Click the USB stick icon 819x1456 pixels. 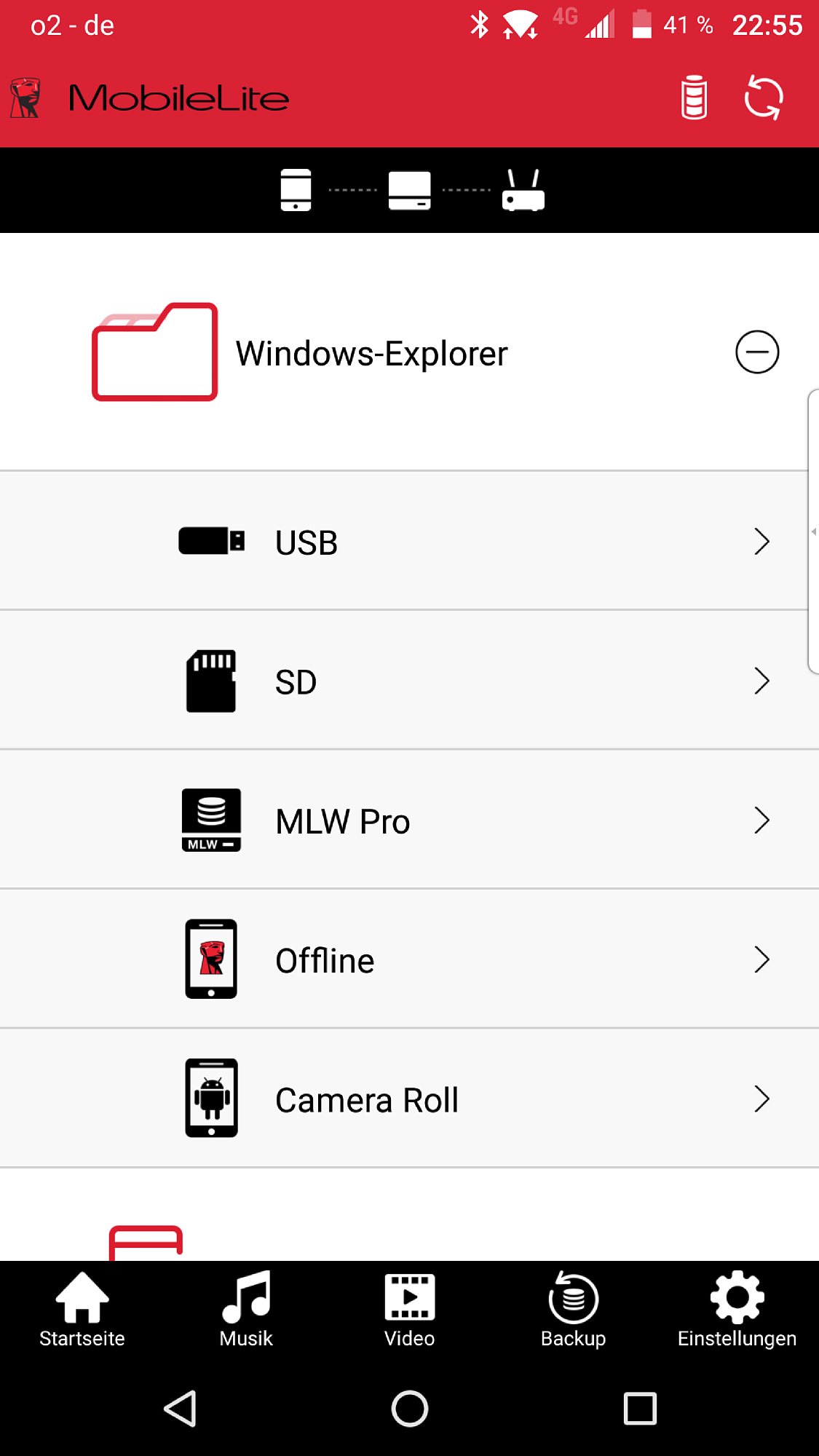pyautogui.click(x=211, y=541)
